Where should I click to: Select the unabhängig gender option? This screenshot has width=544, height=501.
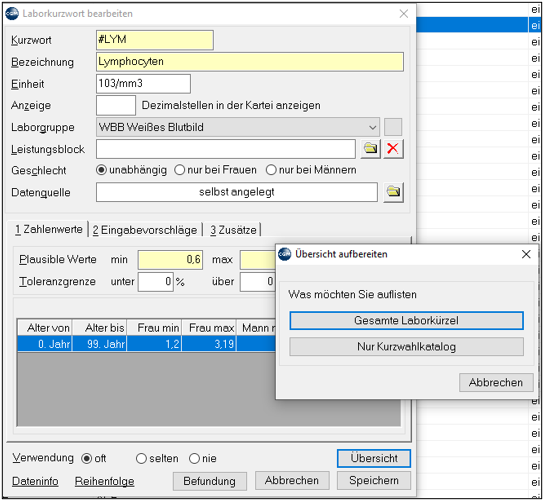(x=131, y=170)
